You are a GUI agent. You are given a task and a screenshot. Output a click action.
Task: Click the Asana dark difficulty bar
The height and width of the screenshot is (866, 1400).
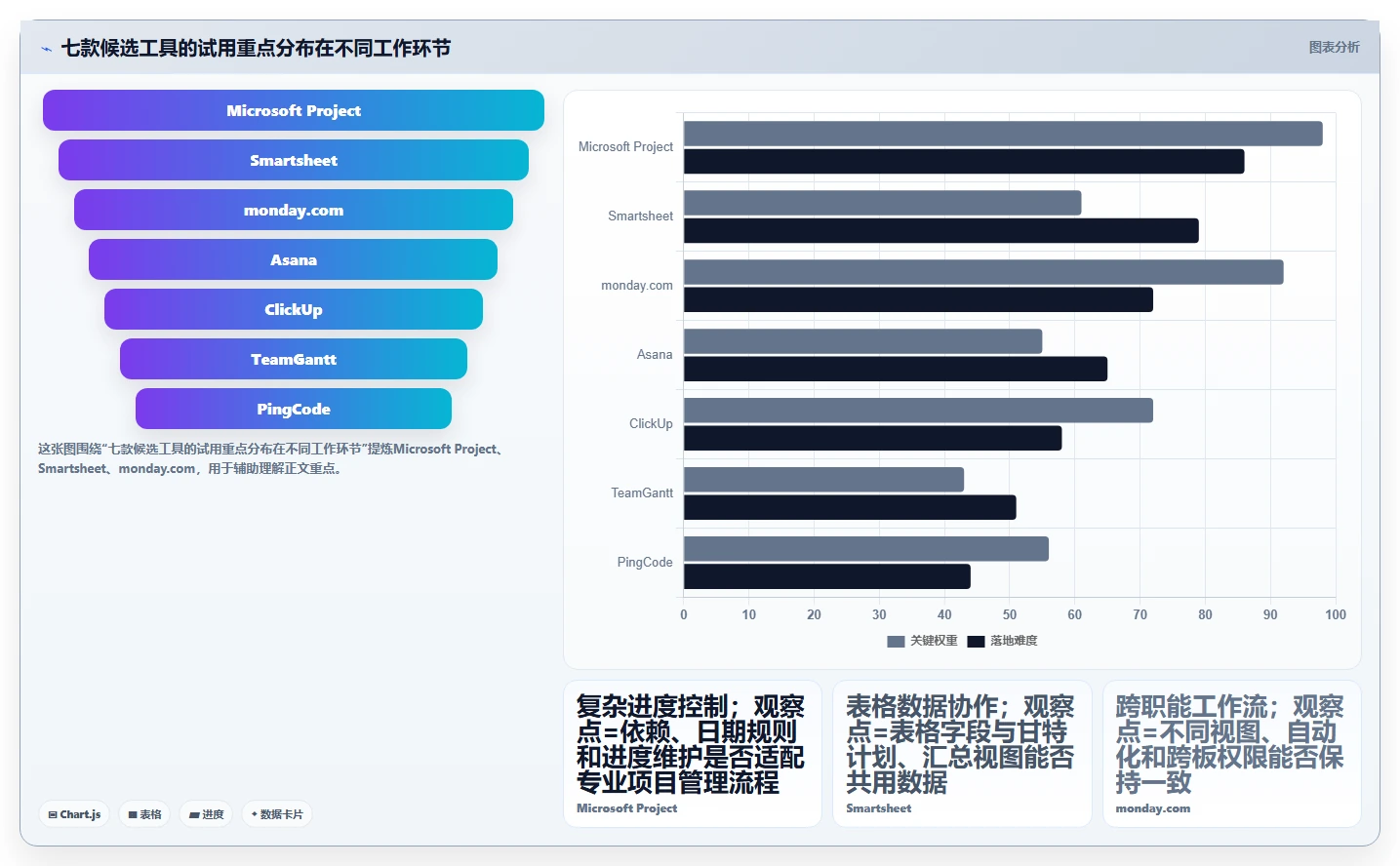coord(896,369)
